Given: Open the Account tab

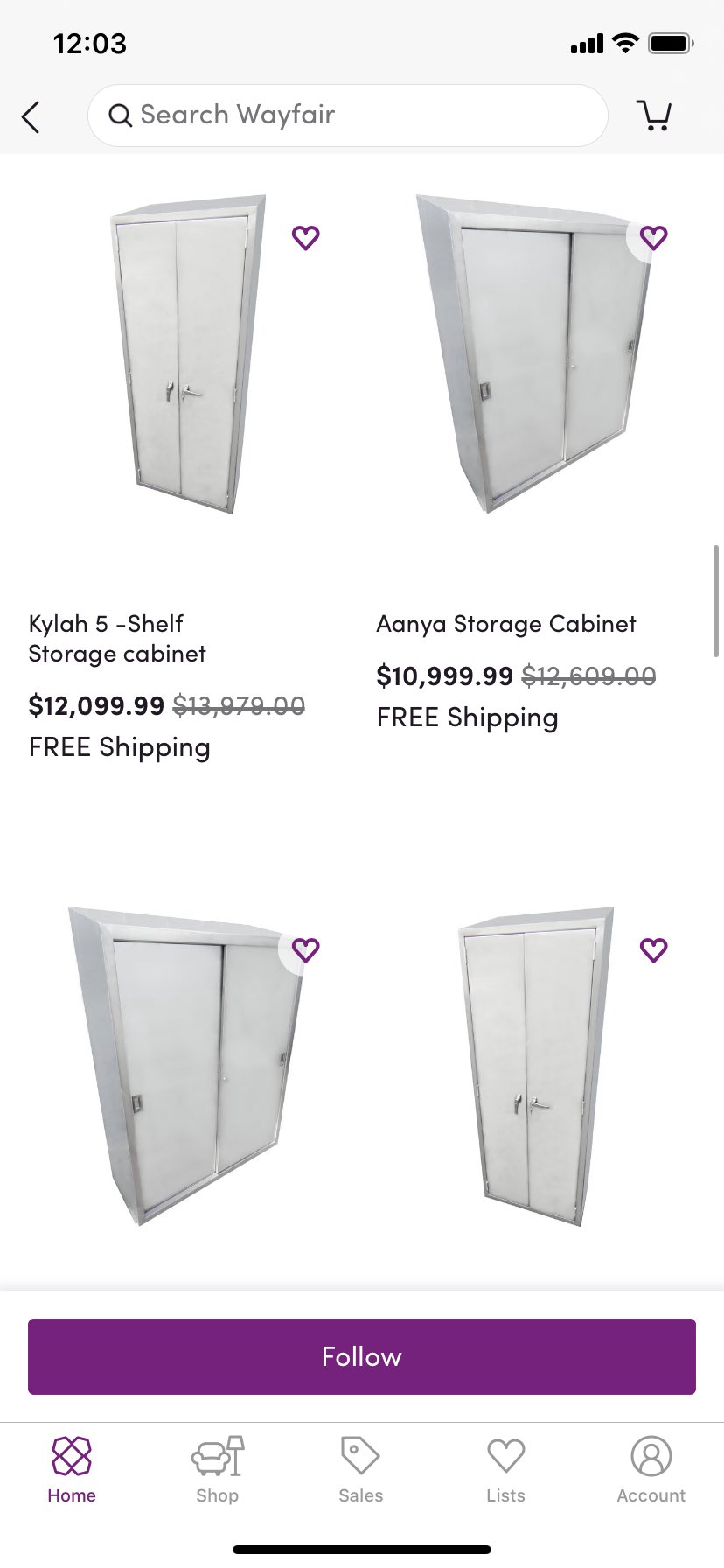Looking at the screenshot, I should (651, 1470).
